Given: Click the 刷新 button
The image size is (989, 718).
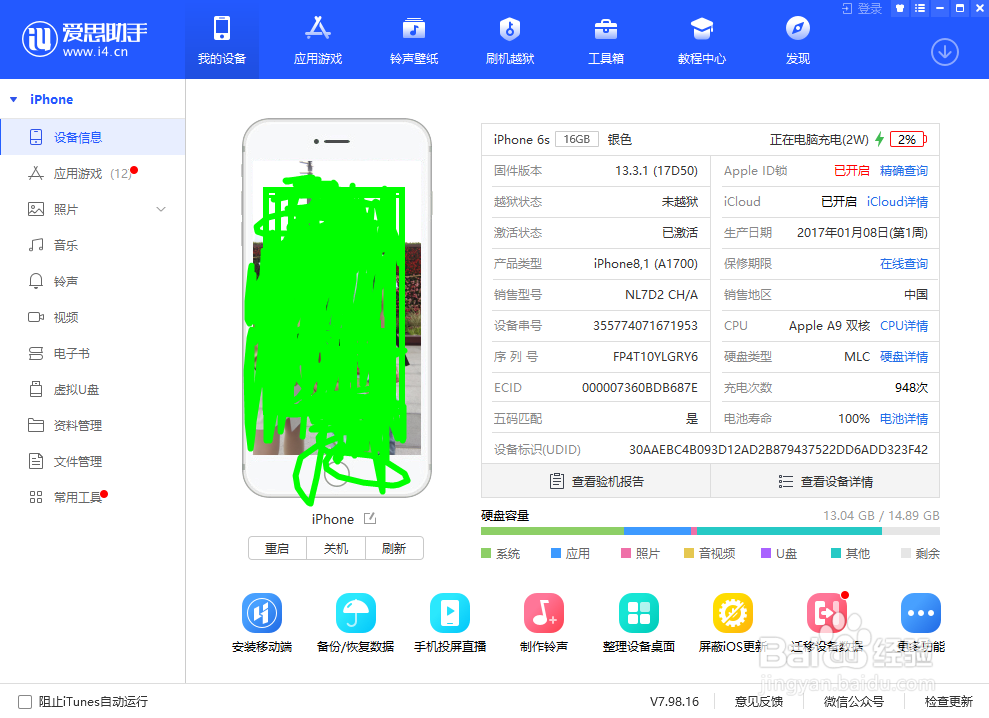Looking at the screenshot, I should (394, 548).
